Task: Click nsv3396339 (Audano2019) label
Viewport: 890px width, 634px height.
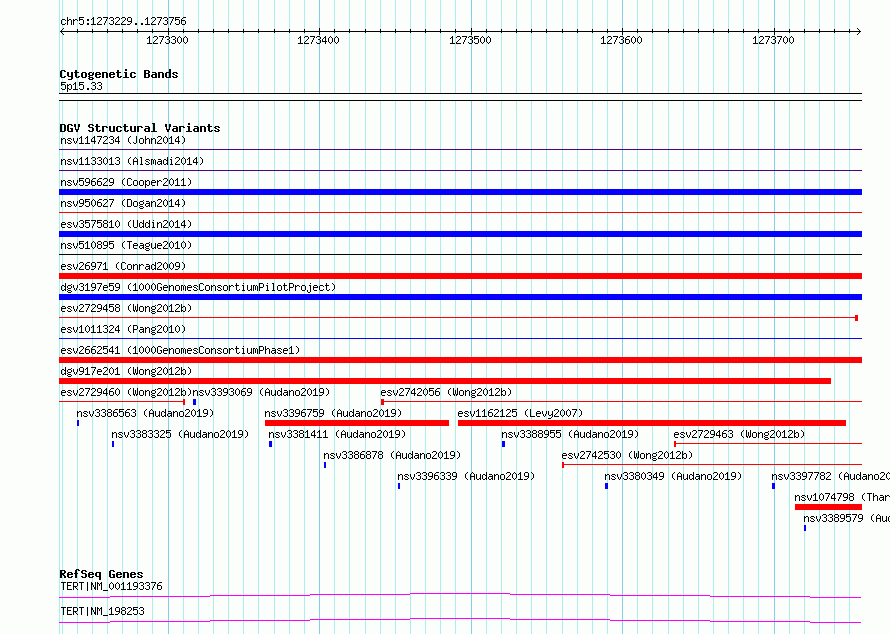Action: coord(466,476)
